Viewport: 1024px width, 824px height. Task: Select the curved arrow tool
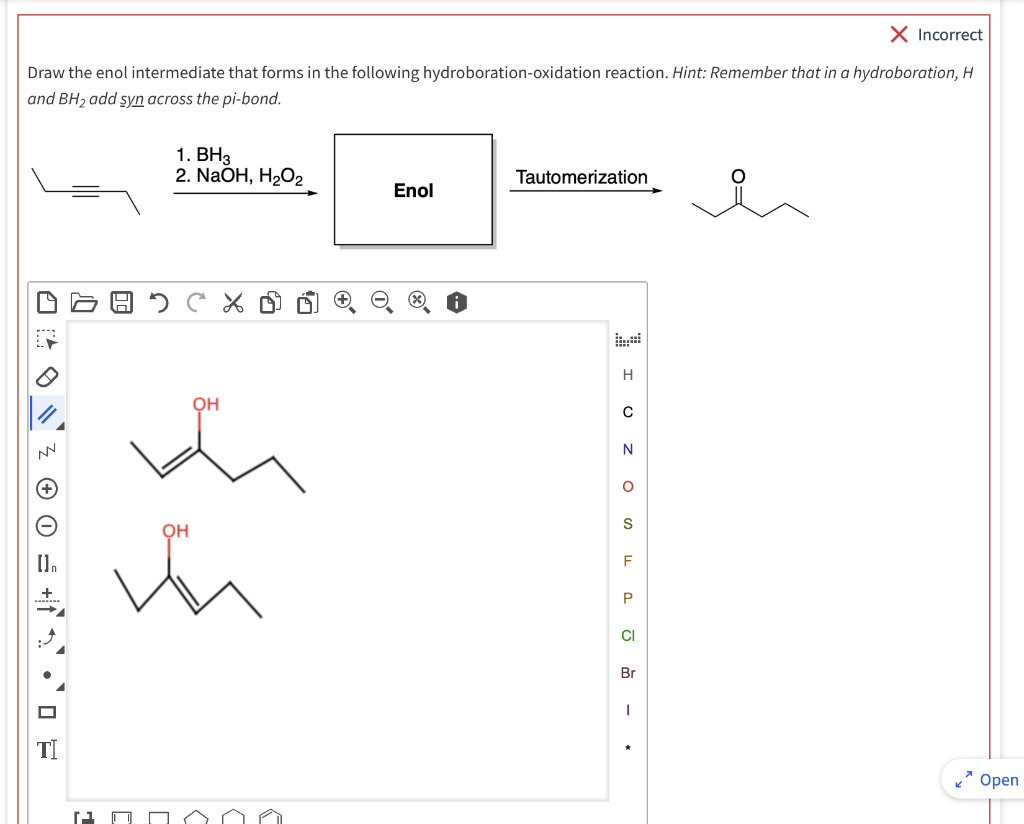45,637
